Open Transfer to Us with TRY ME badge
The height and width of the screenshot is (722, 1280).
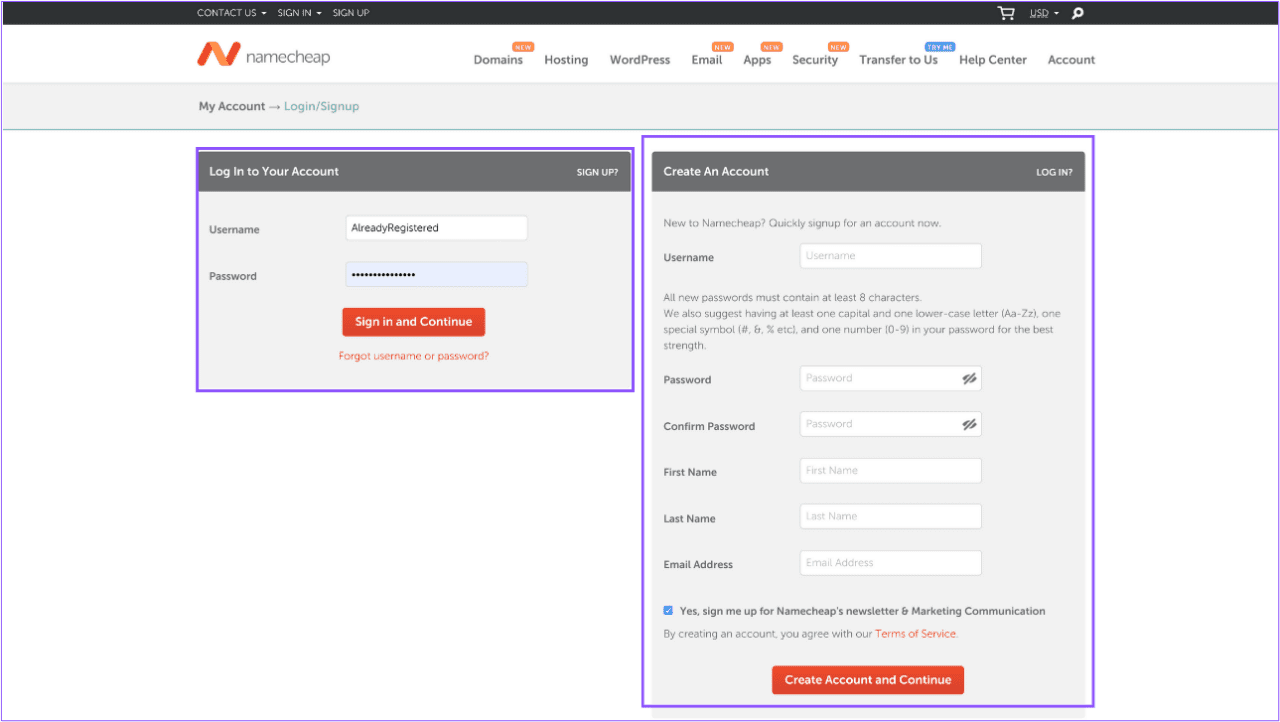898,60
